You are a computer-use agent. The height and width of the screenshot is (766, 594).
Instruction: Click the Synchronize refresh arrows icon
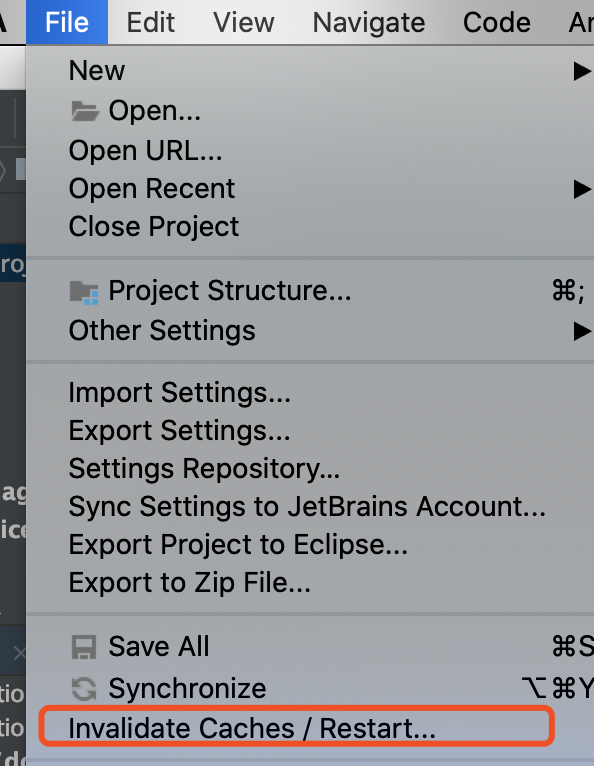point(84,689)
